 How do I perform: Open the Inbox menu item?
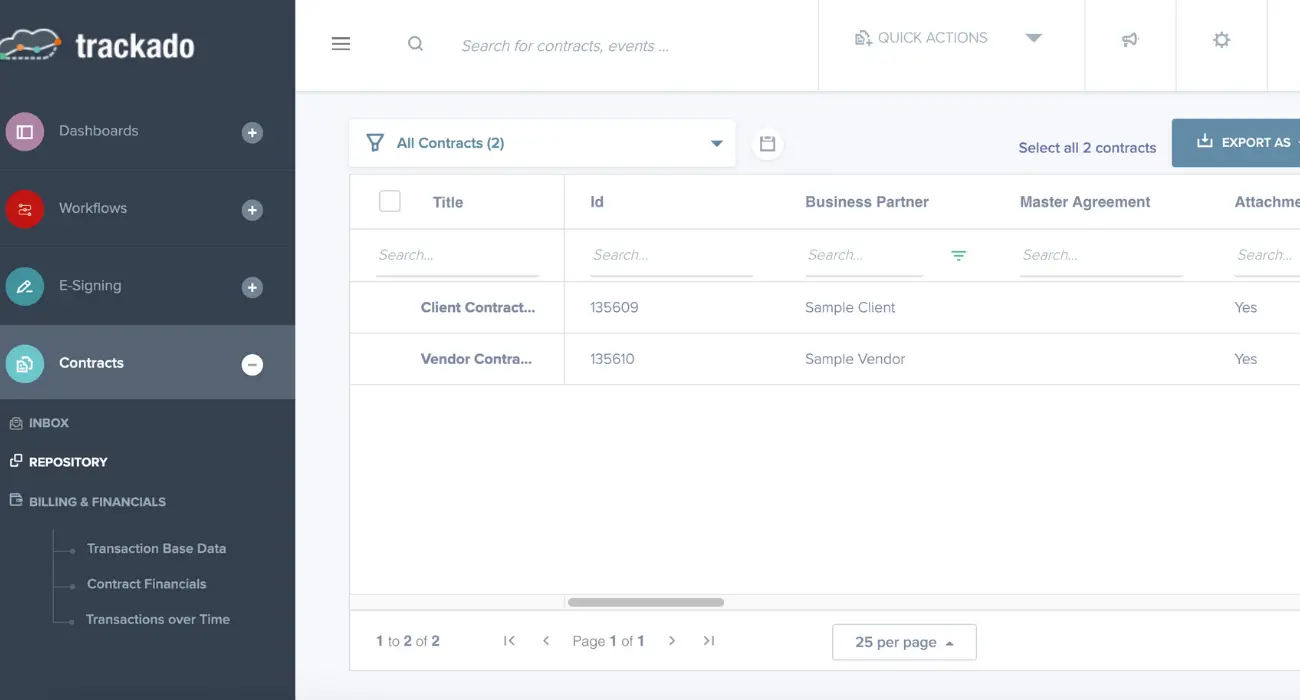click(x=48, y=423)
